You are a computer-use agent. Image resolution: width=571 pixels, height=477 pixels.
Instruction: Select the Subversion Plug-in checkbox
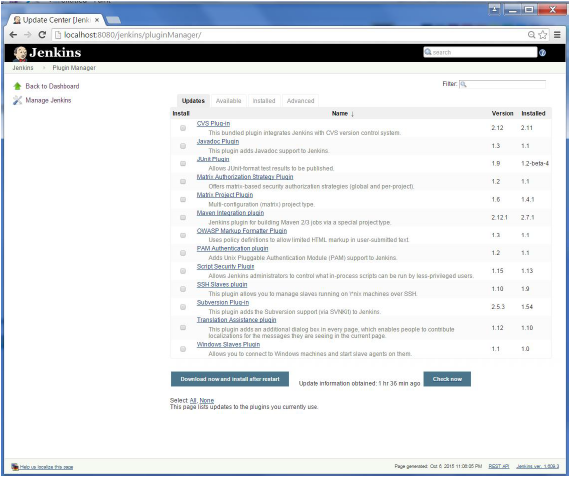click(x=183, y=307)
